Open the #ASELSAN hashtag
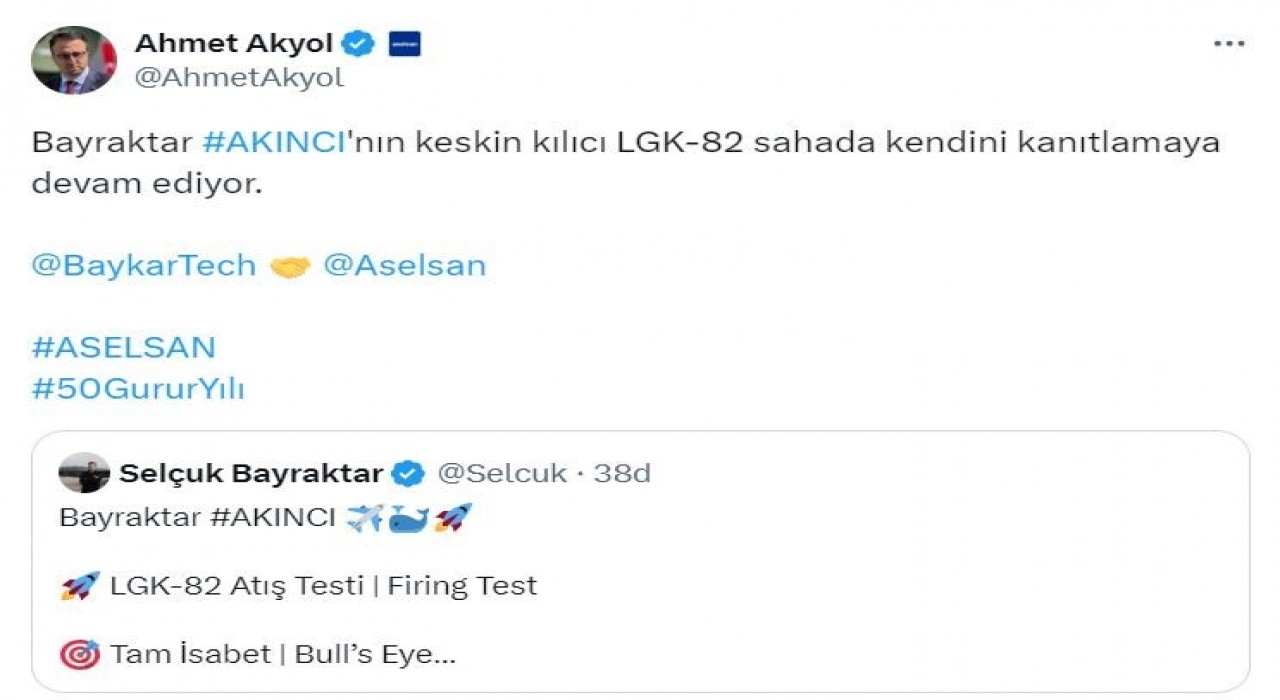The height and width of the screenshot is (700, 1280). point(123,346)
